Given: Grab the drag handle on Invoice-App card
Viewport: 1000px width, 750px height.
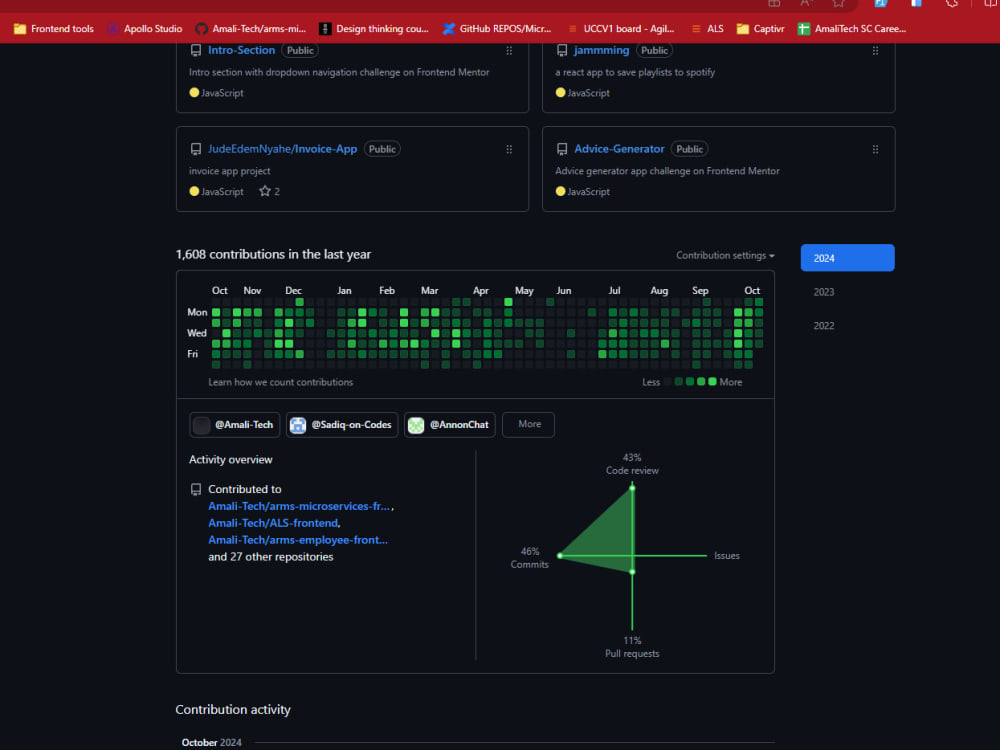Looking at the screenshot, I should [x=509, y=149].
